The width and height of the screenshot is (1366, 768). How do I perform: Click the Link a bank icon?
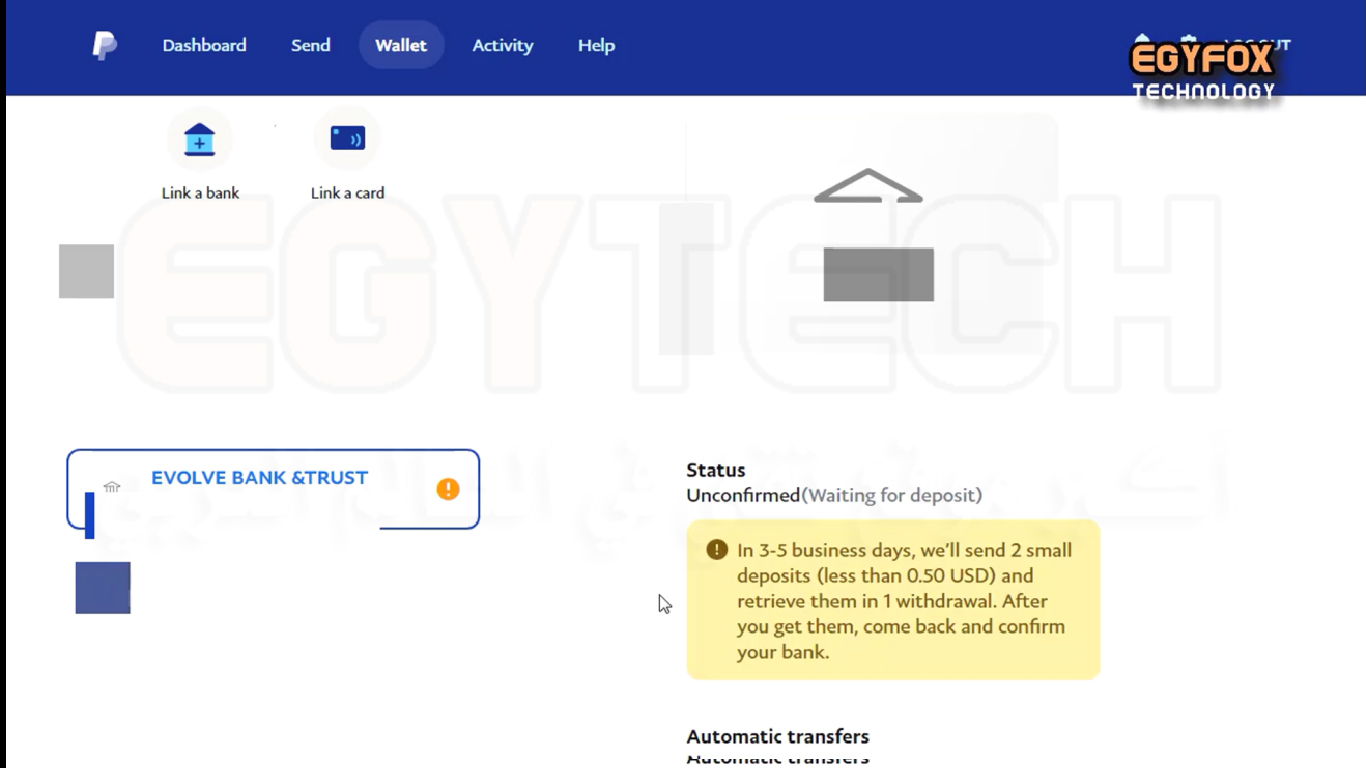[200, 139]
